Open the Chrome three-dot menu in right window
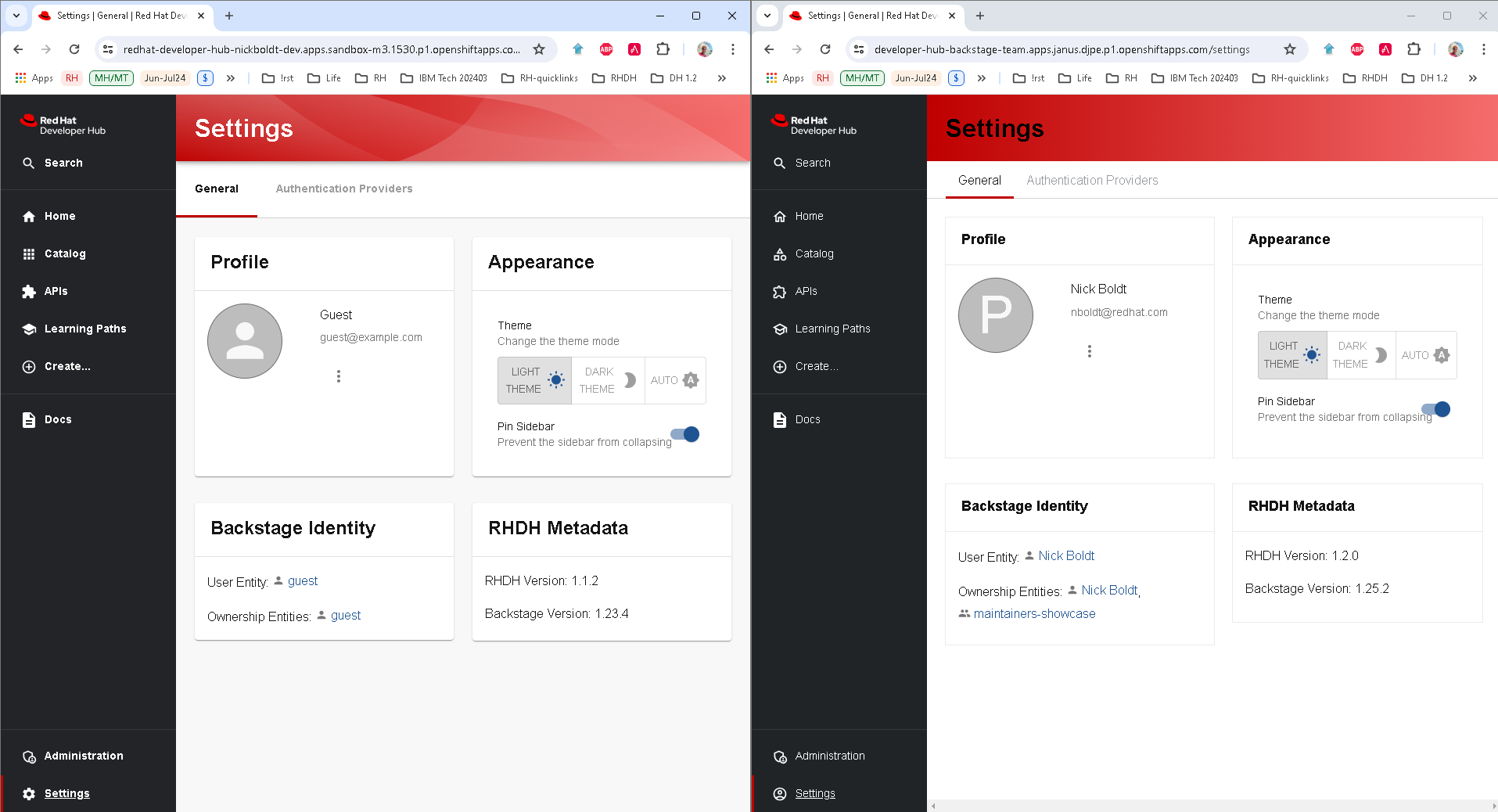Viewport: 1498px width, 812px height. 1484,49
